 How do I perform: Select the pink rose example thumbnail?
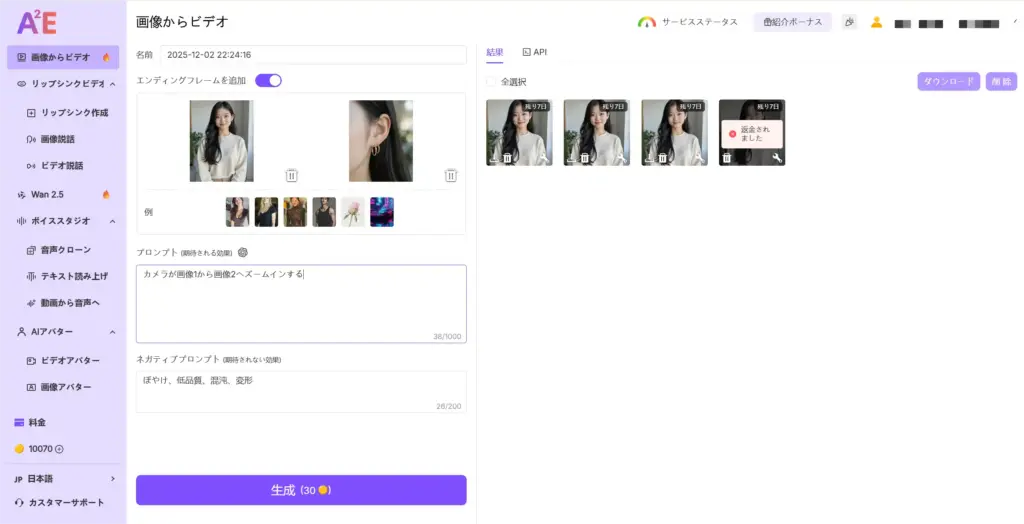click(x=353, y=212)
